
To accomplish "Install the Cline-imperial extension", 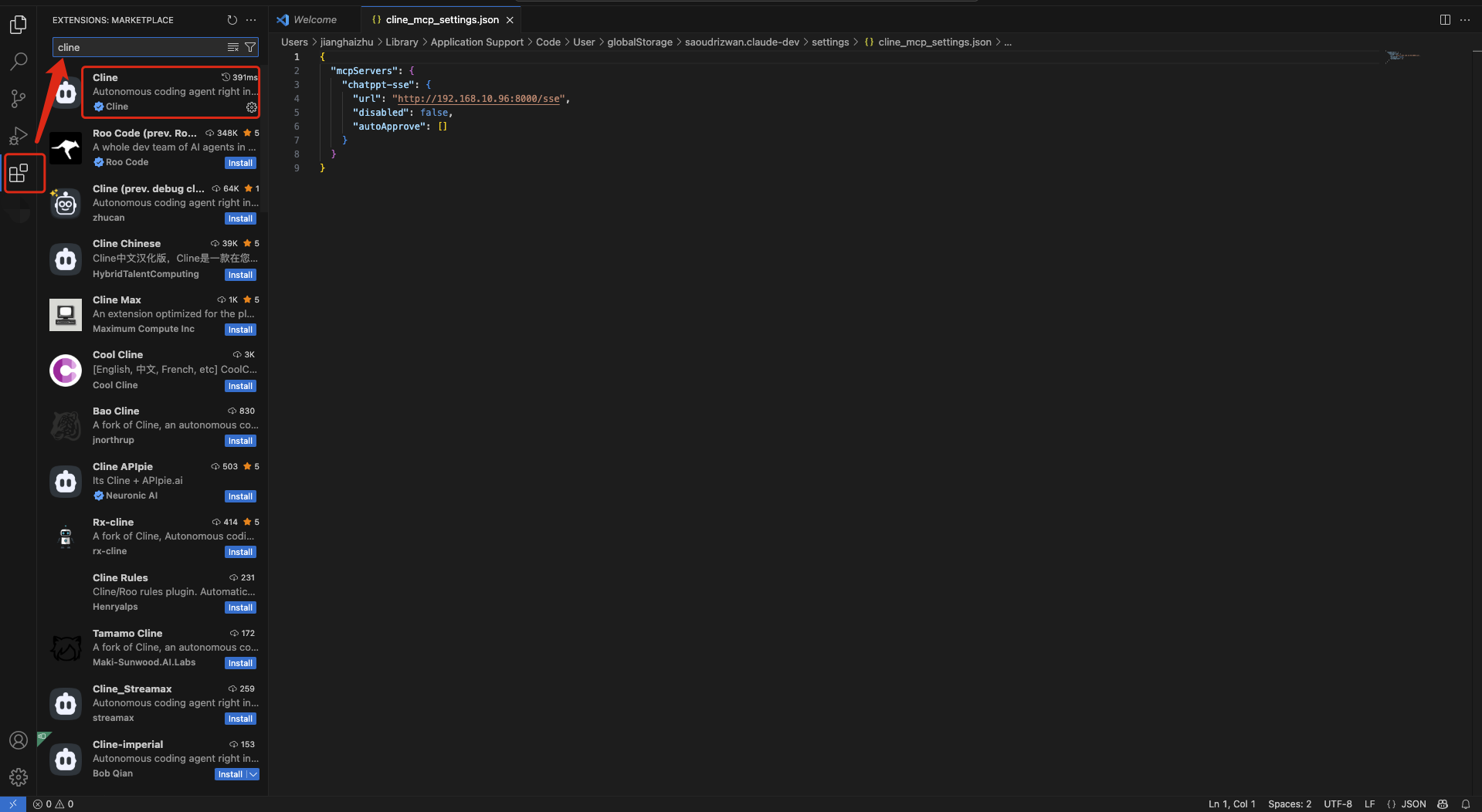I will (x=230, y=774).
